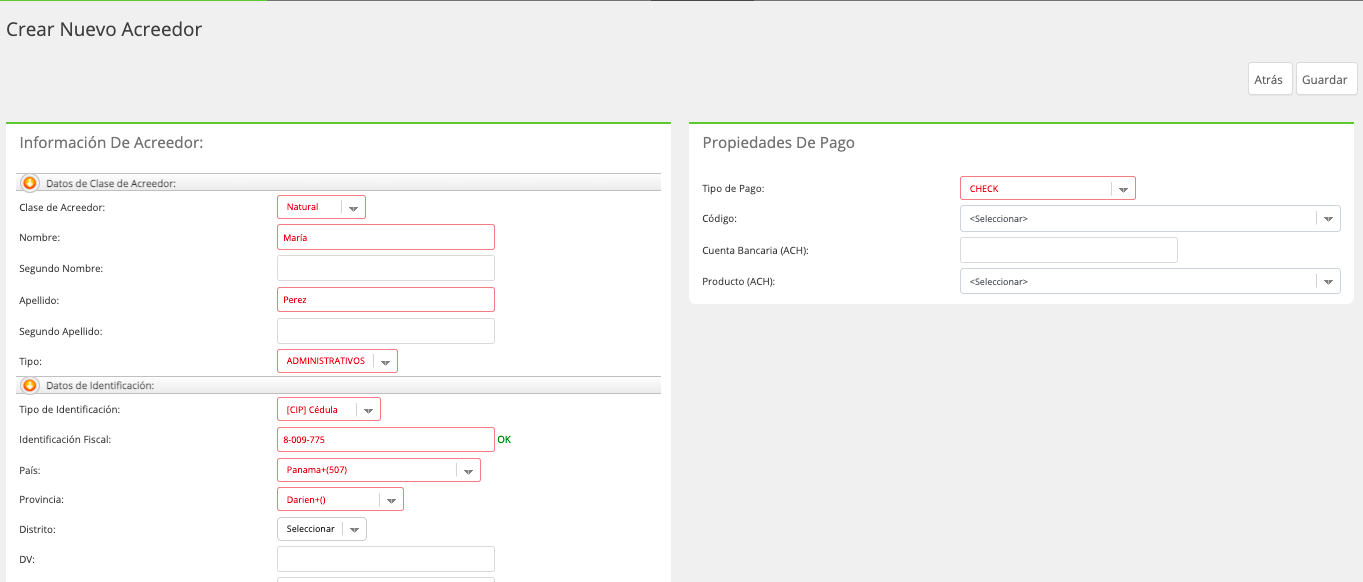Open País dropdown showing Panama

tap(379, 470)
